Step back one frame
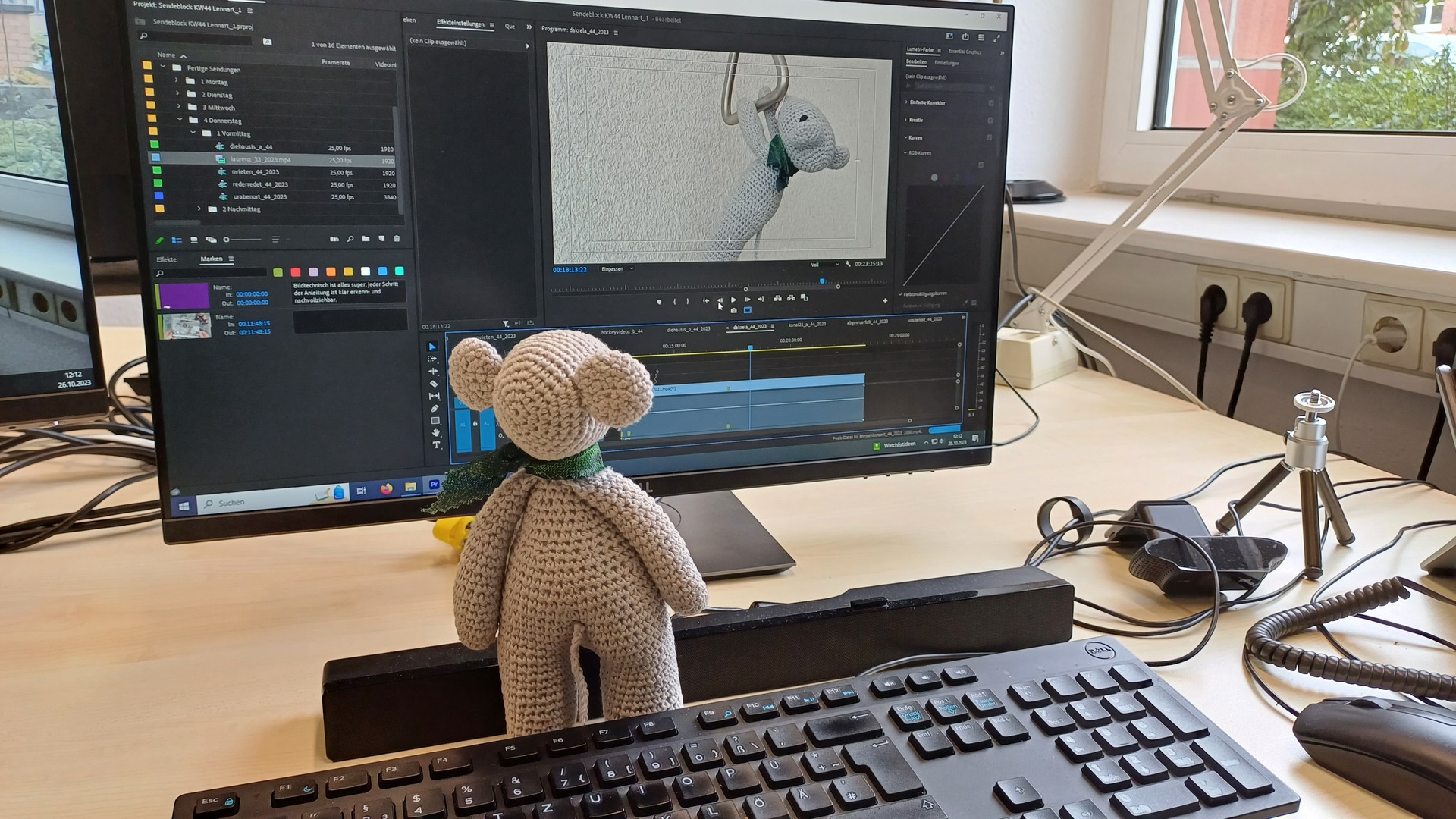1456x819 pixels. click(x=720, y=300)
